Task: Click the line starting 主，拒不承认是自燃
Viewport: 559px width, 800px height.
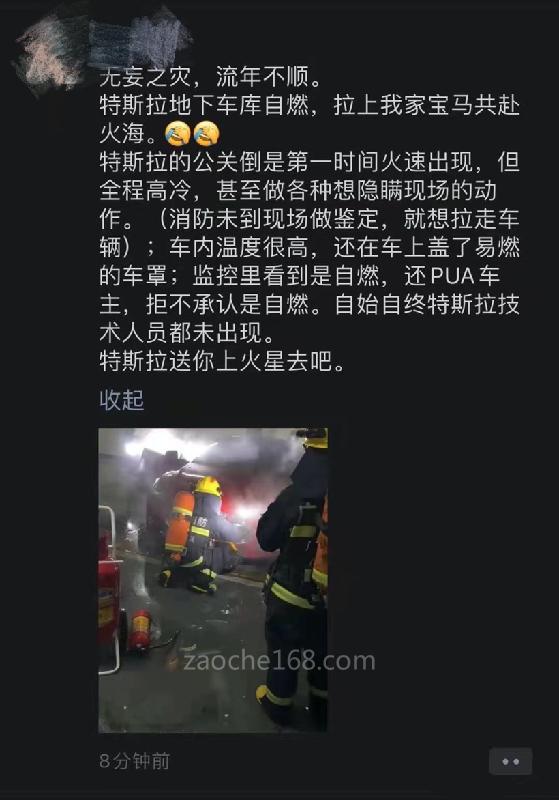Action: tap(309, 305)
